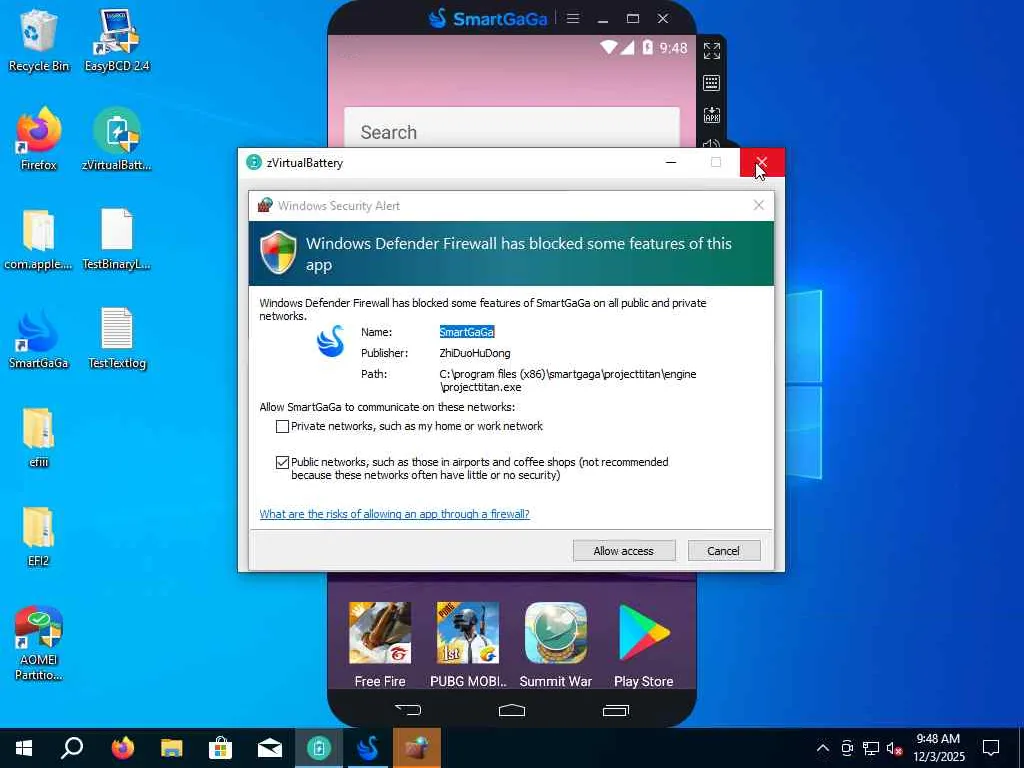Launch Summit War in the emulator
This screenshot has height=768, width=1024.
[x=556, y=645]
